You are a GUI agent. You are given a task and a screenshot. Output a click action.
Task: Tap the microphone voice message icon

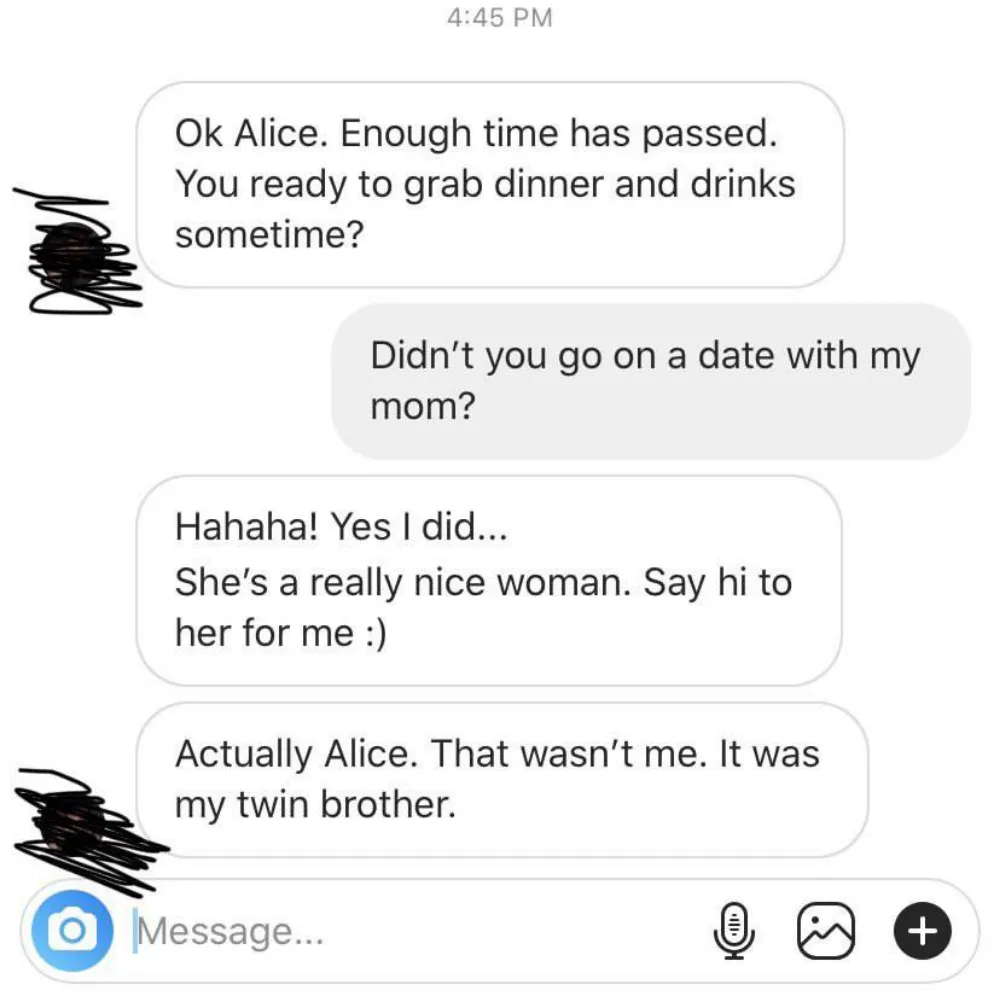tap(733, 931)
